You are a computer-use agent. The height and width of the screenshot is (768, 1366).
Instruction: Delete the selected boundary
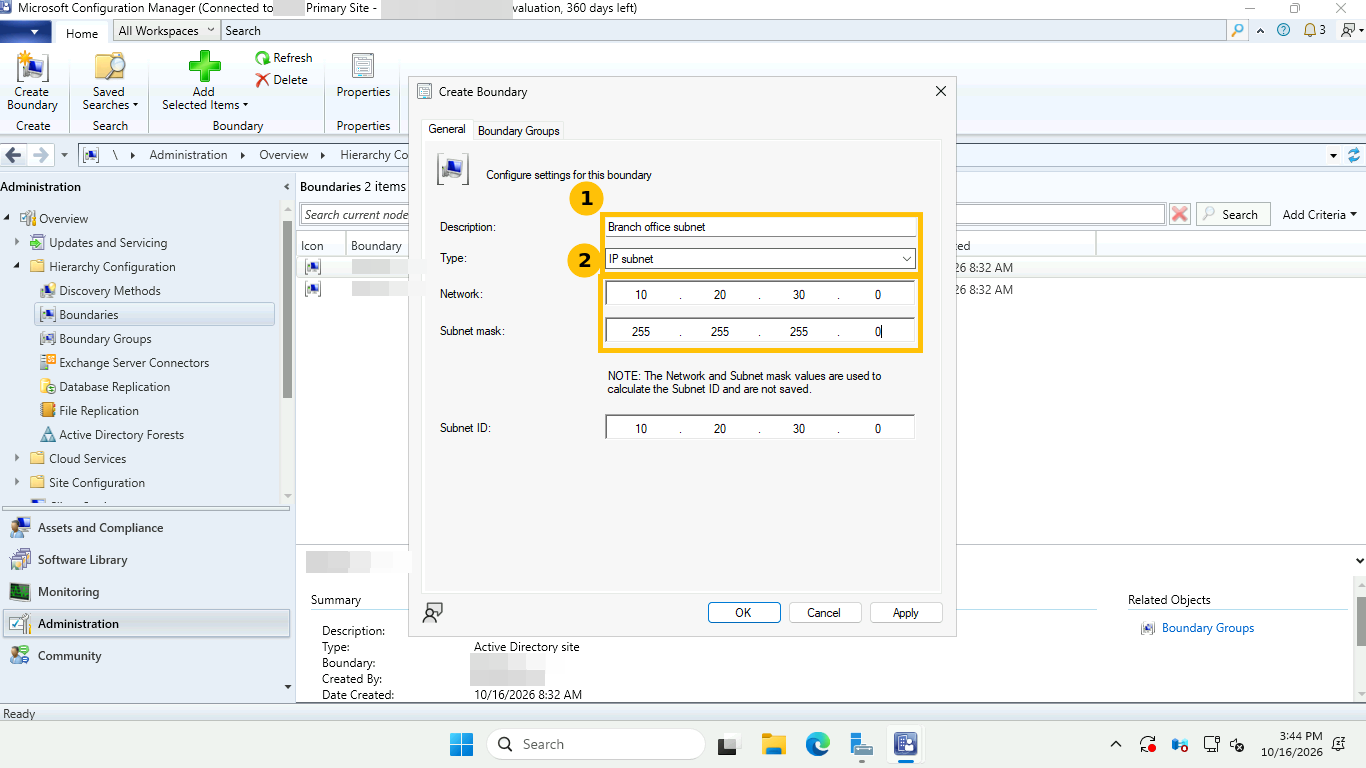(282, 80)
